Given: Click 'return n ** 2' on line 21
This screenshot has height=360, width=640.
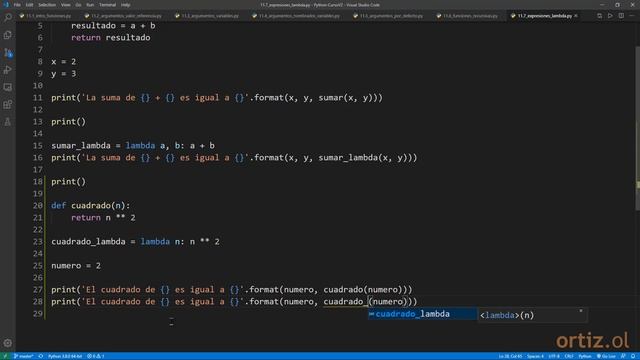Looking at the screenshot, I should click(x=103, y=218).
